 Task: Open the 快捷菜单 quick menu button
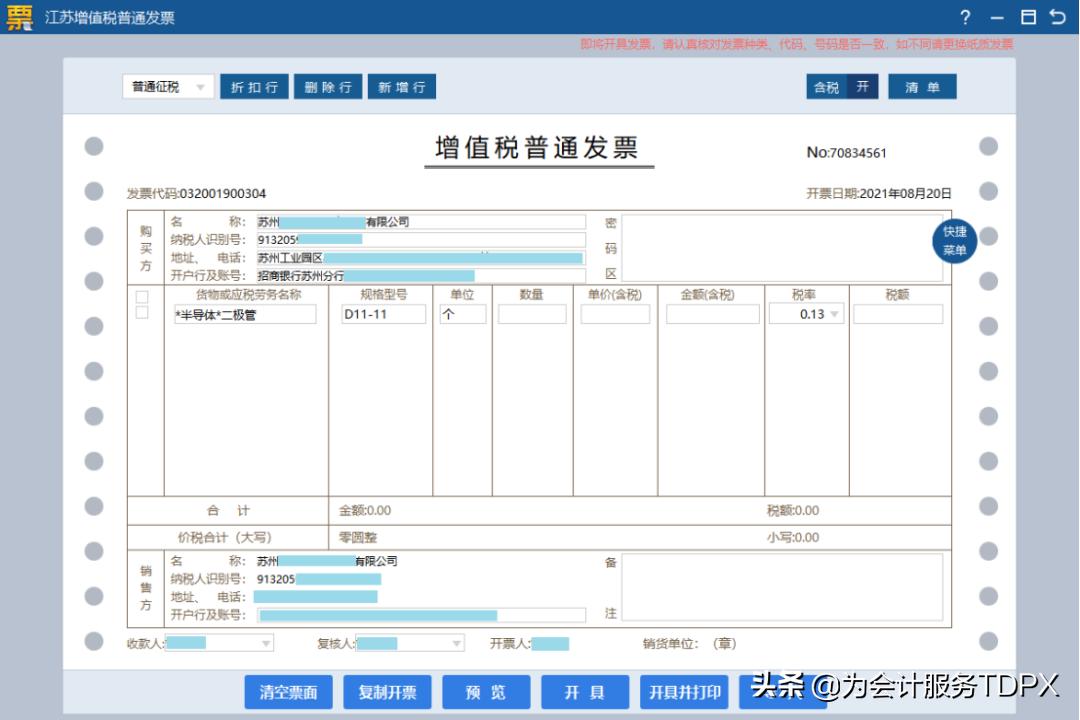pyautogui.click(x=954, y=240)
